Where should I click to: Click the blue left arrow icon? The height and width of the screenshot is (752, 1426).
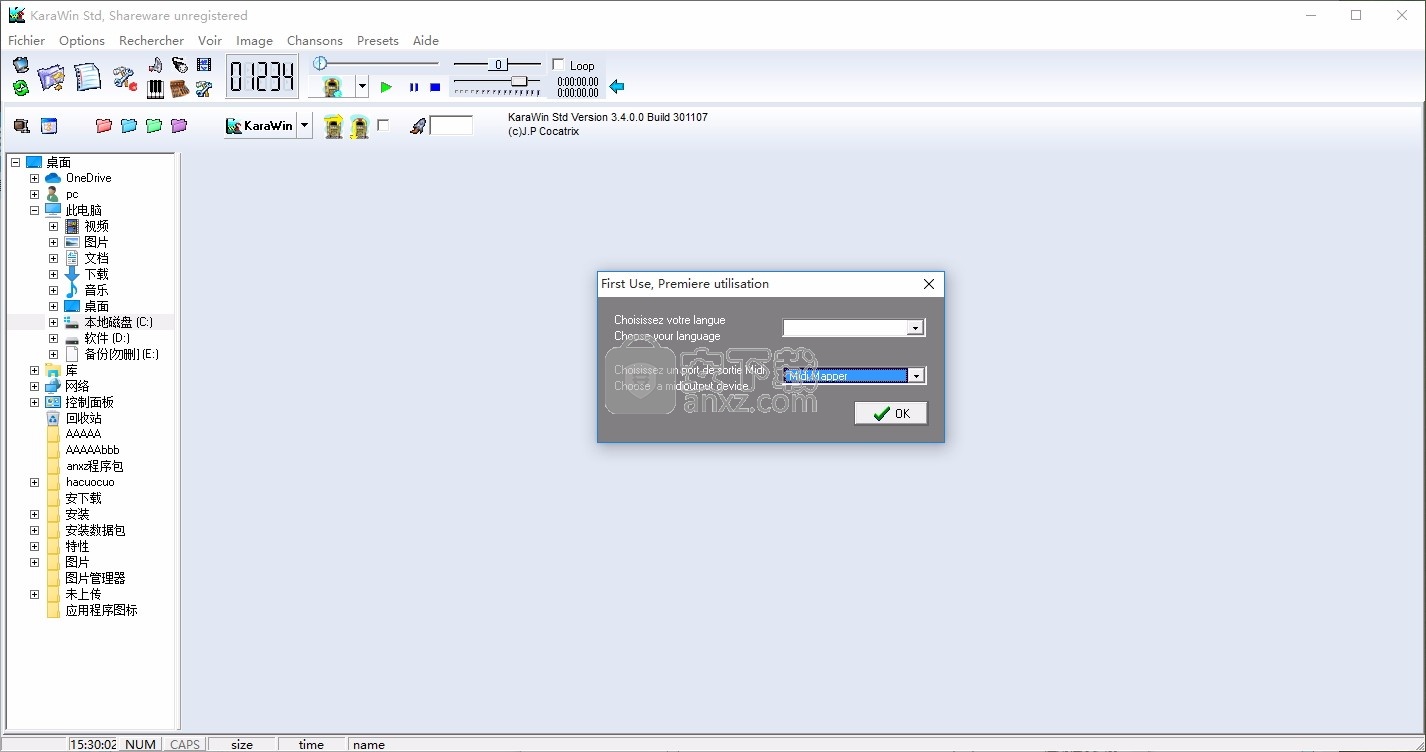coord(617,86)
